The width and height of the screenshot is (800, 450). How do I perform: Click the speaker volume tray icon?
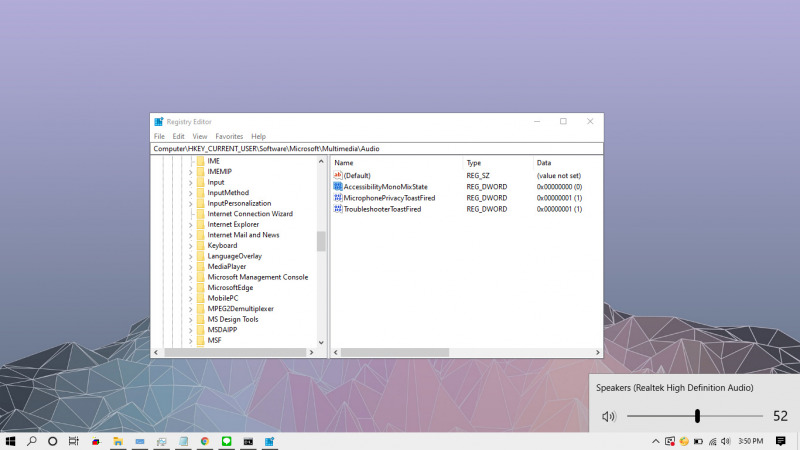(x=726, y=441)
